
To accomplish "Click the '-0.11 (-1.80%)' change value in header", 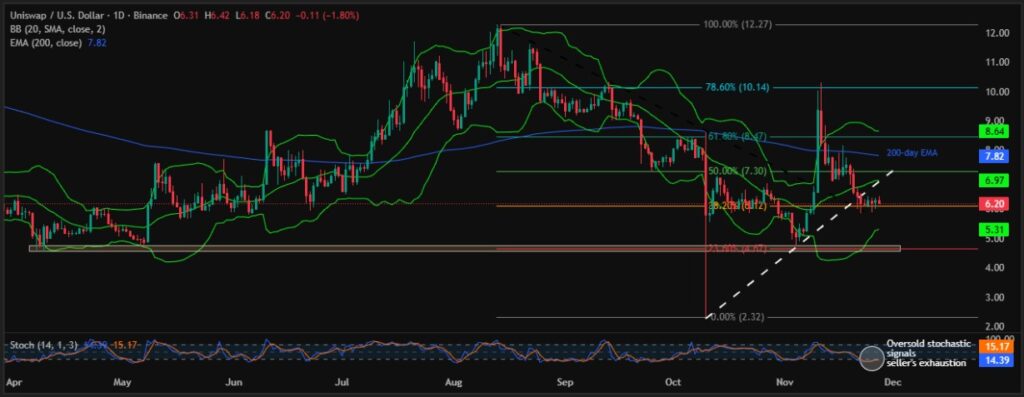I will [x=328, y=15].
